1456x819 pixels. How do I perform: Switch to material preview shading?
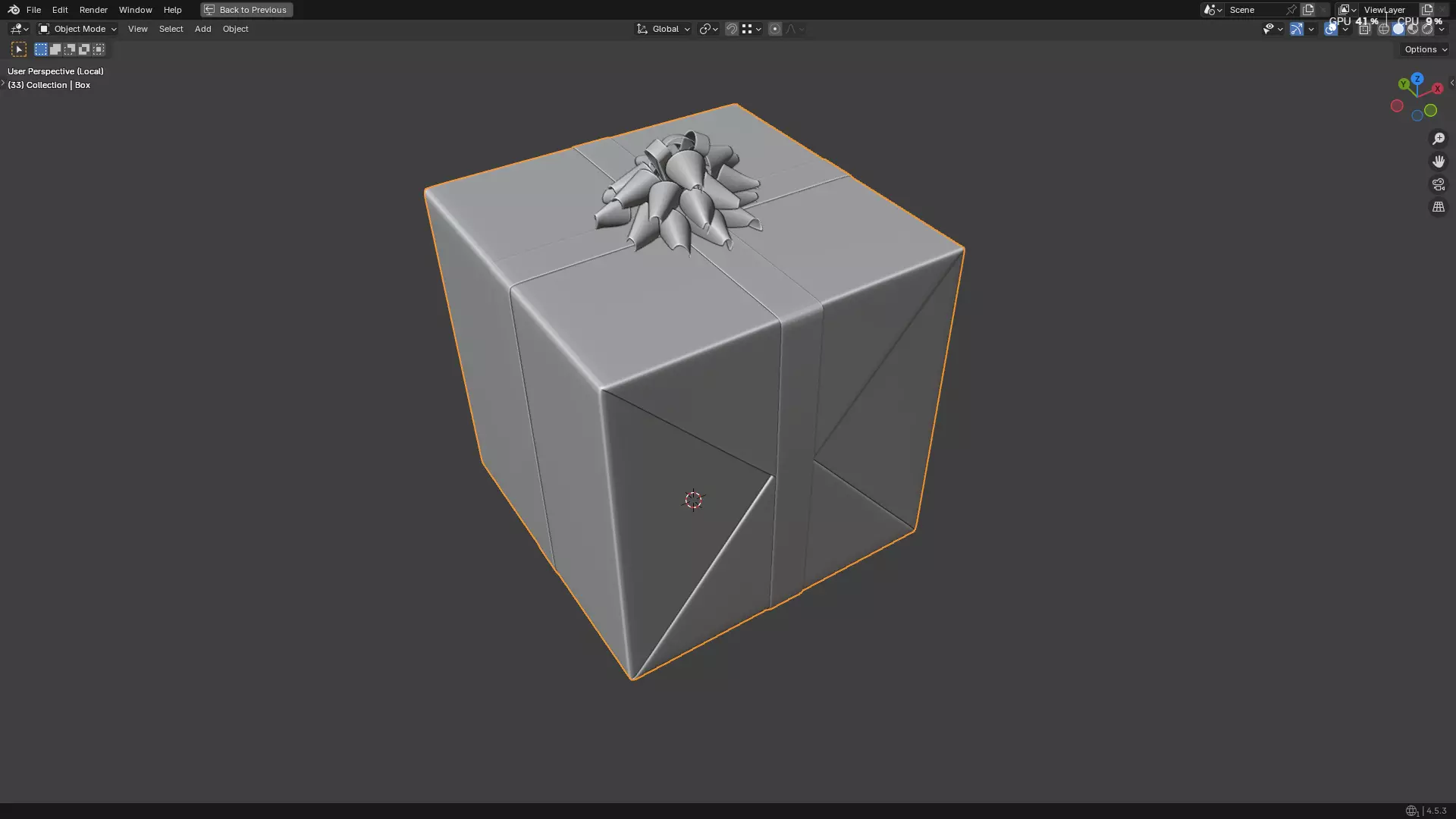1413,29
